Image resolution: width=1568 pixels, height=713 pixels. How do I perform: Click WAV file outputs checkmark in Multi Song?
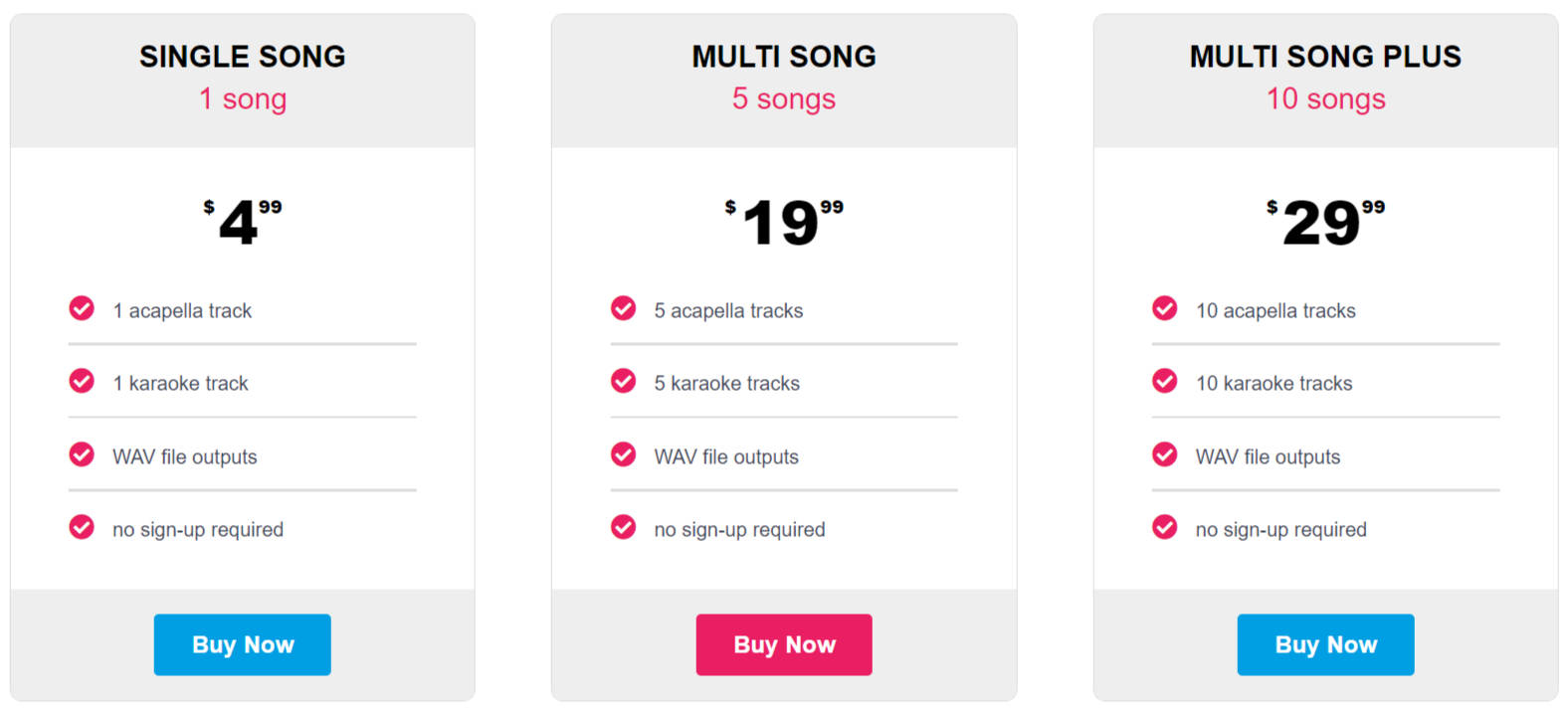click(x=623, y=454)
